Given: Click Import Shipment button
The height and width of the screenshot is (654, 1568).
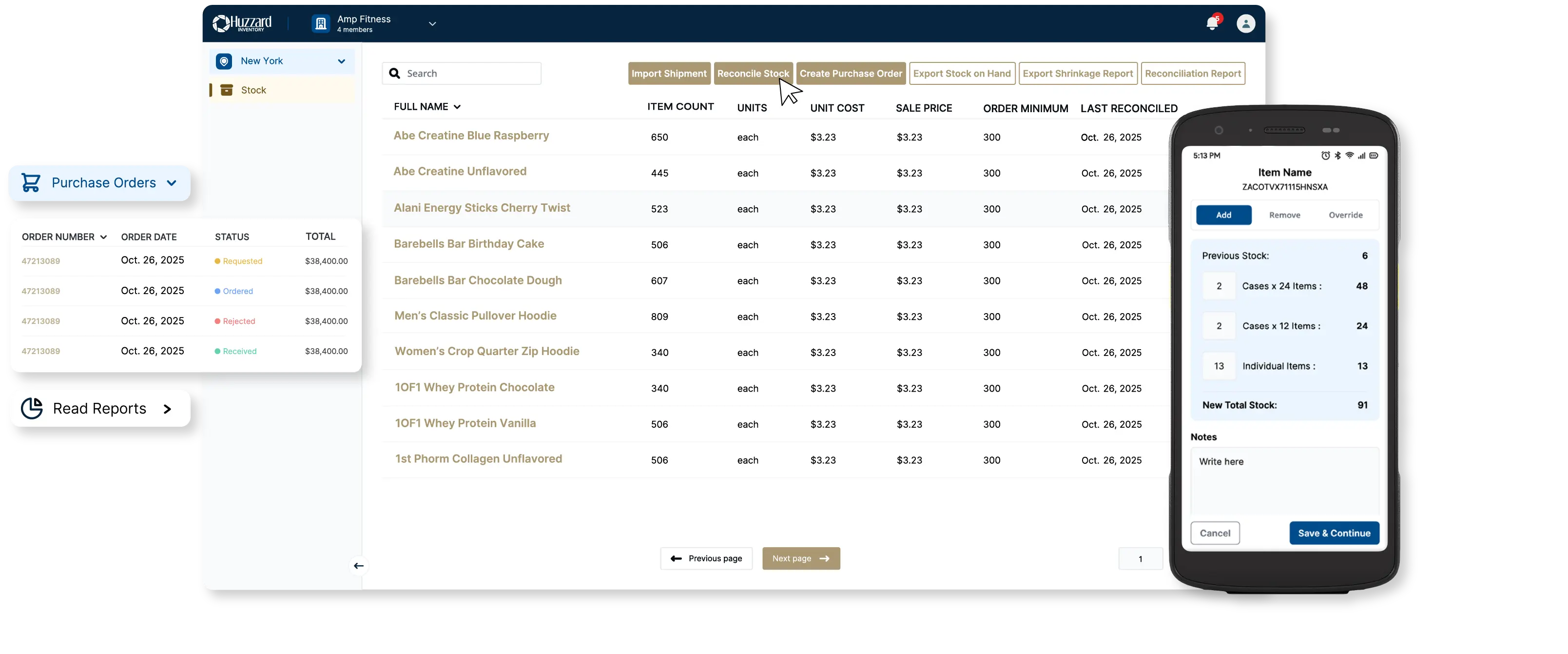Looking at the screenshot, I should point(669,73).
